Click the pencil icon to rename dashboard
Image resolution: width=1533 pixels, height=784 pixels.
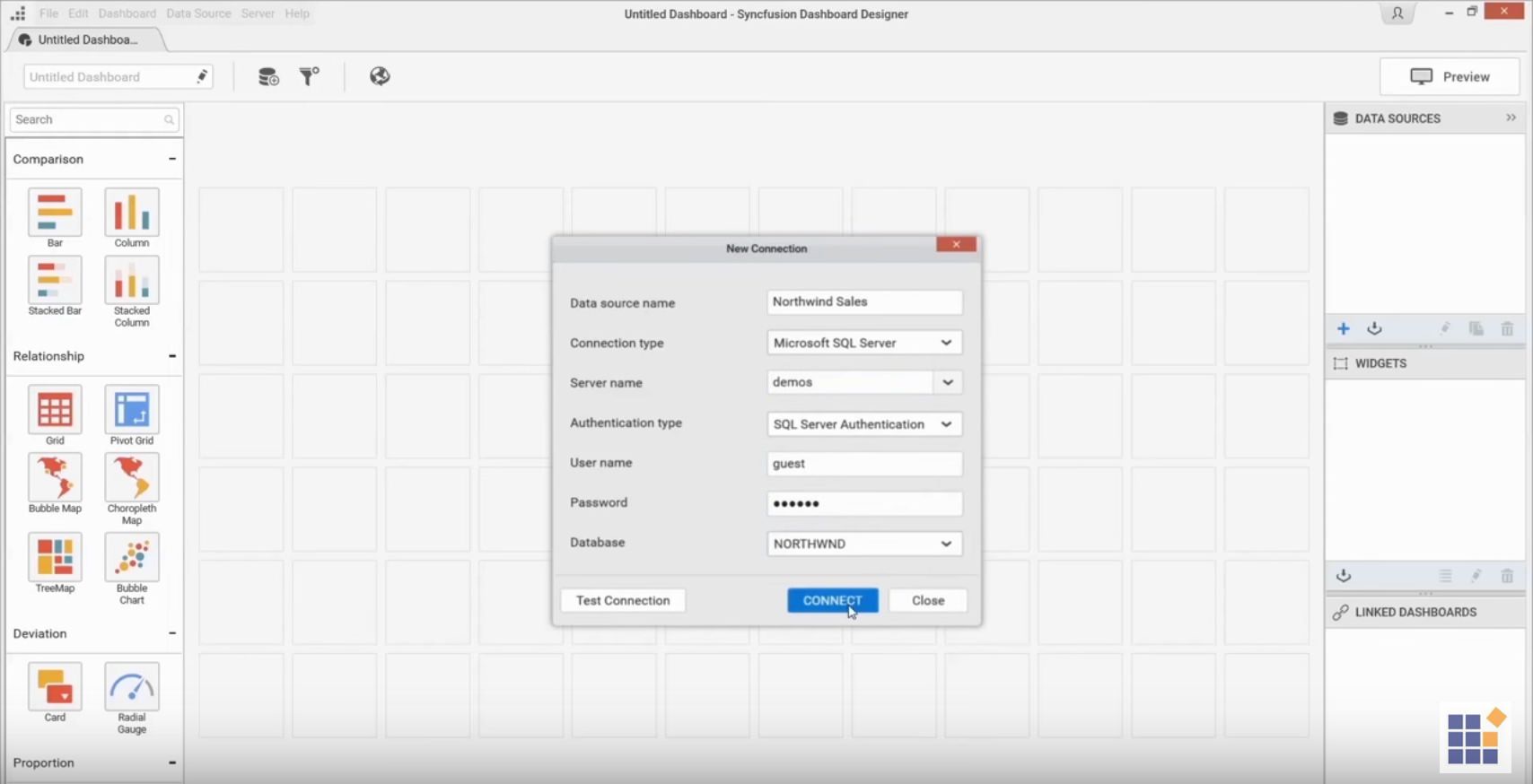[202, 77]
